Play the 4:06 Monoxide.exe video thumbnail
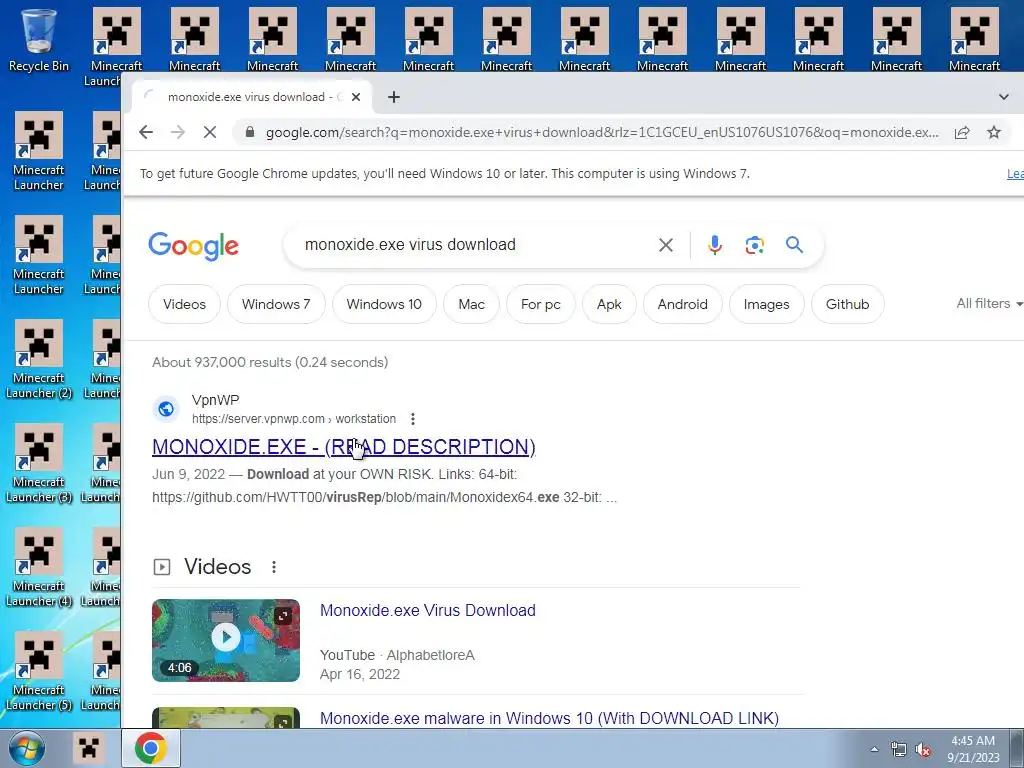Viewport: 1024px width, 768px height. point(226,640)
